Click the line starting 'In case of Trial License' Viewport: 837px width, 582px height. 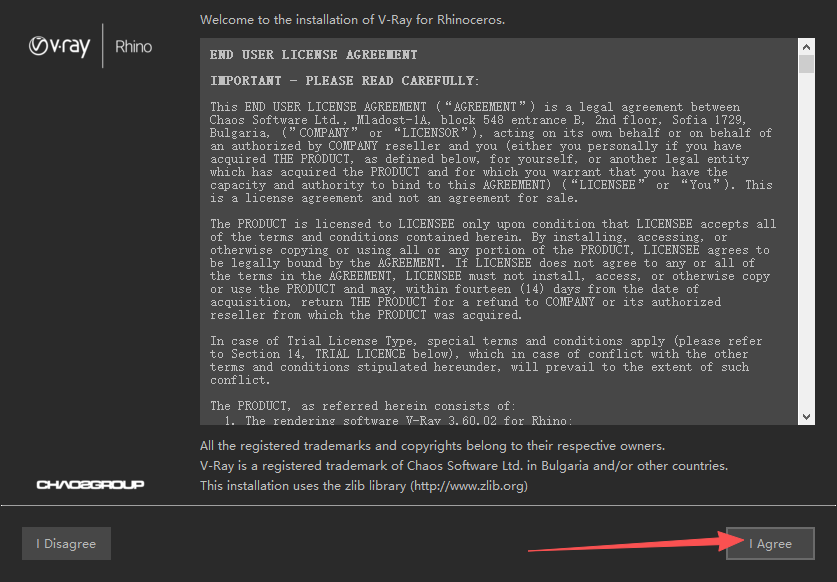(486, 341)
